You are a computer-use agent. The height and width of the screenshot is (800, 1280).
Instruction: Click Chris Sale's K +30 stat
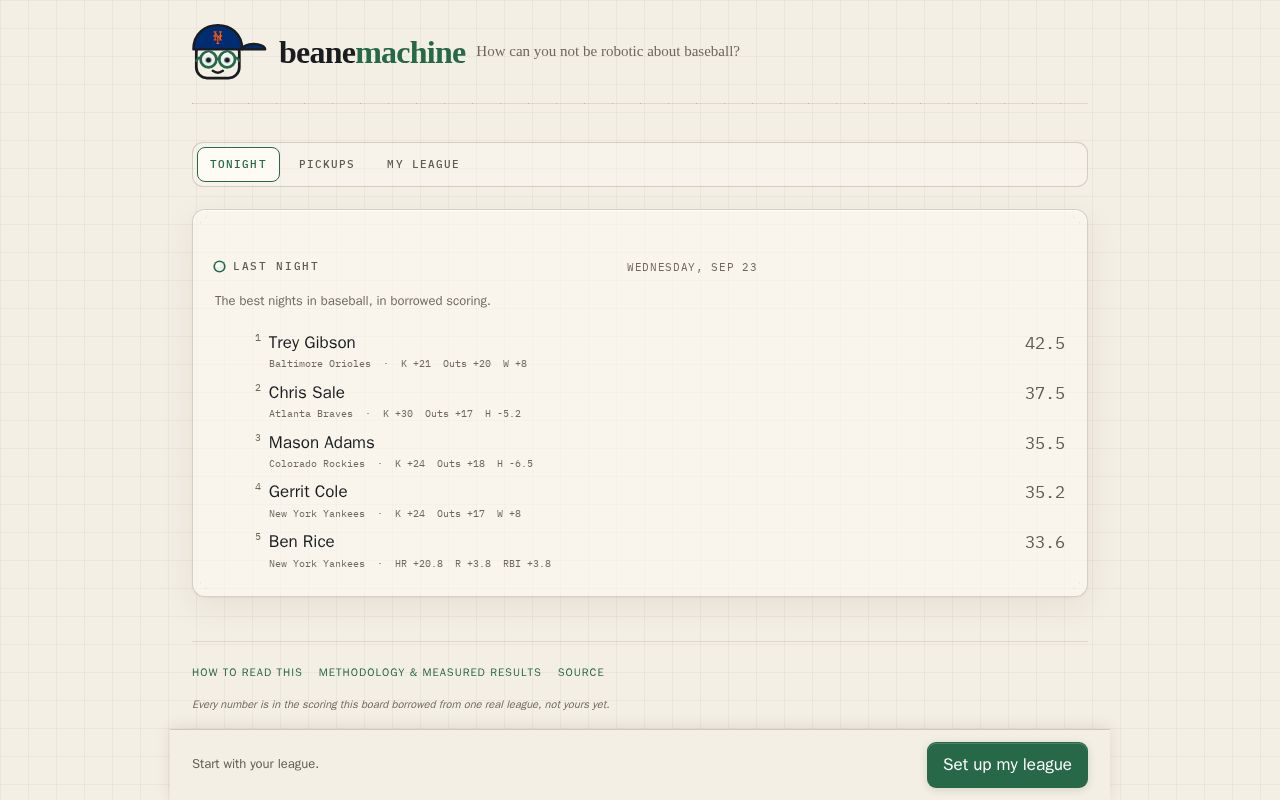tap(398, 414)
